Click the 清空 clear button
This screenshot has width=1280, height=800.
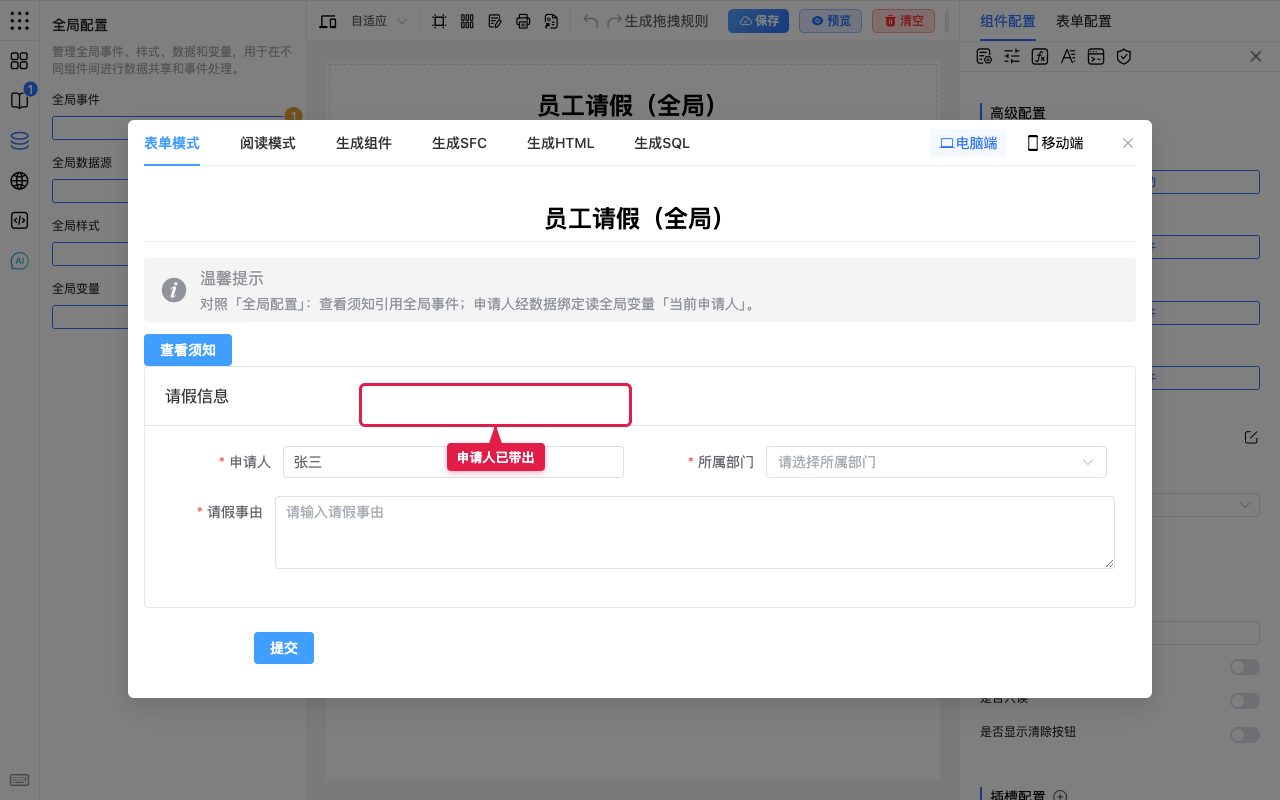pyautogui.click(x=903, y=21)
